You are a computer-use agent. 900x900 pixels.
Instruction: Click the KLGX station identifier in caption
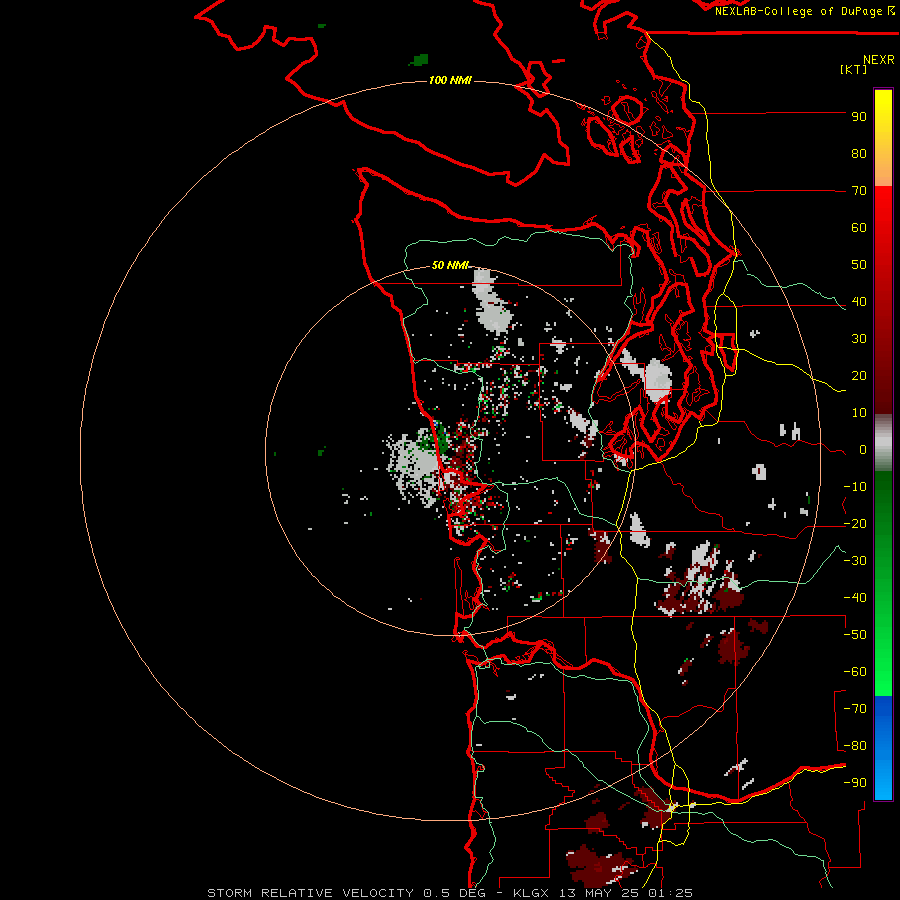535,893
